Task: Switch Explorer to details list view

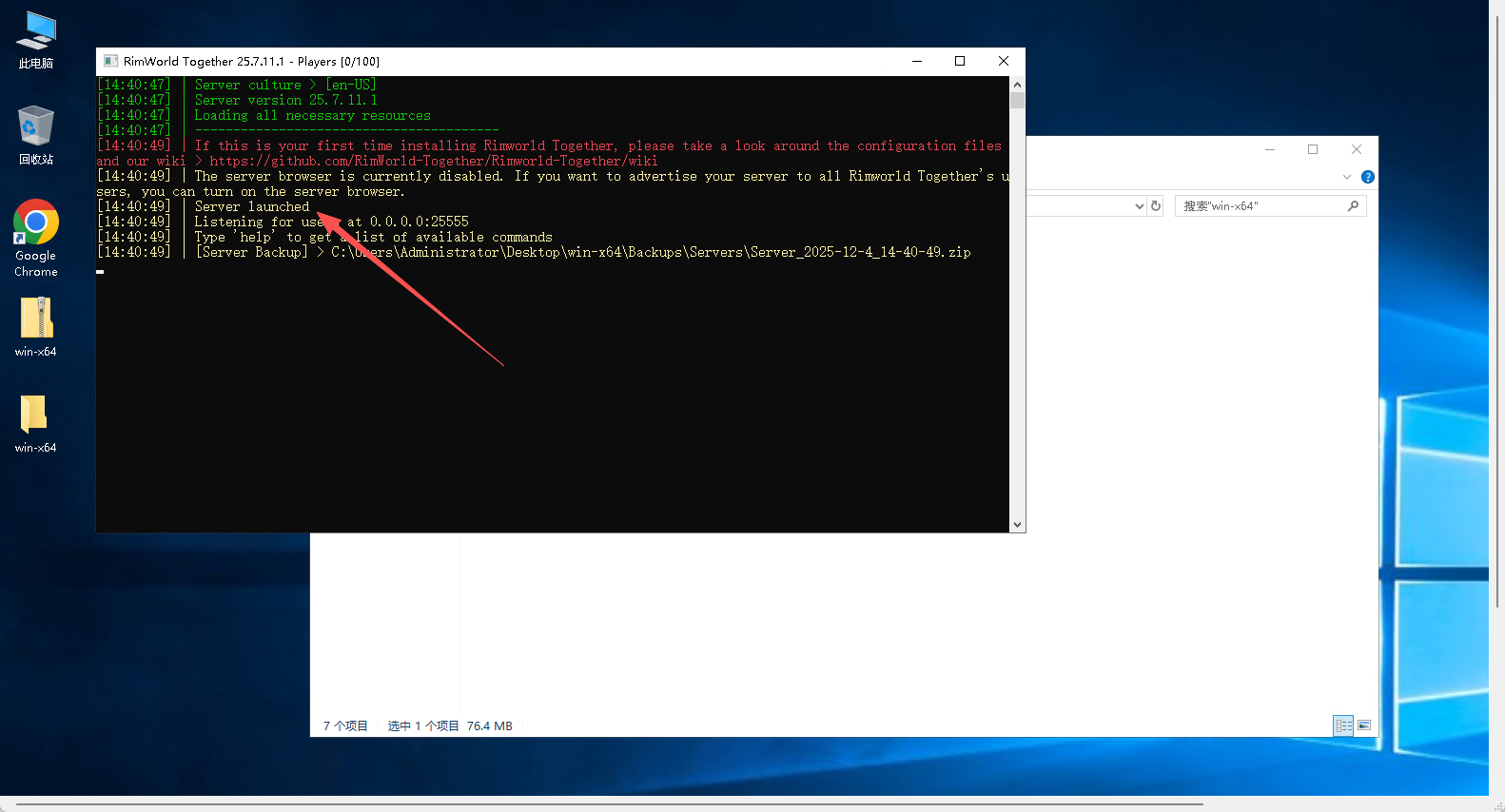Action: (x=1343, y=725)
